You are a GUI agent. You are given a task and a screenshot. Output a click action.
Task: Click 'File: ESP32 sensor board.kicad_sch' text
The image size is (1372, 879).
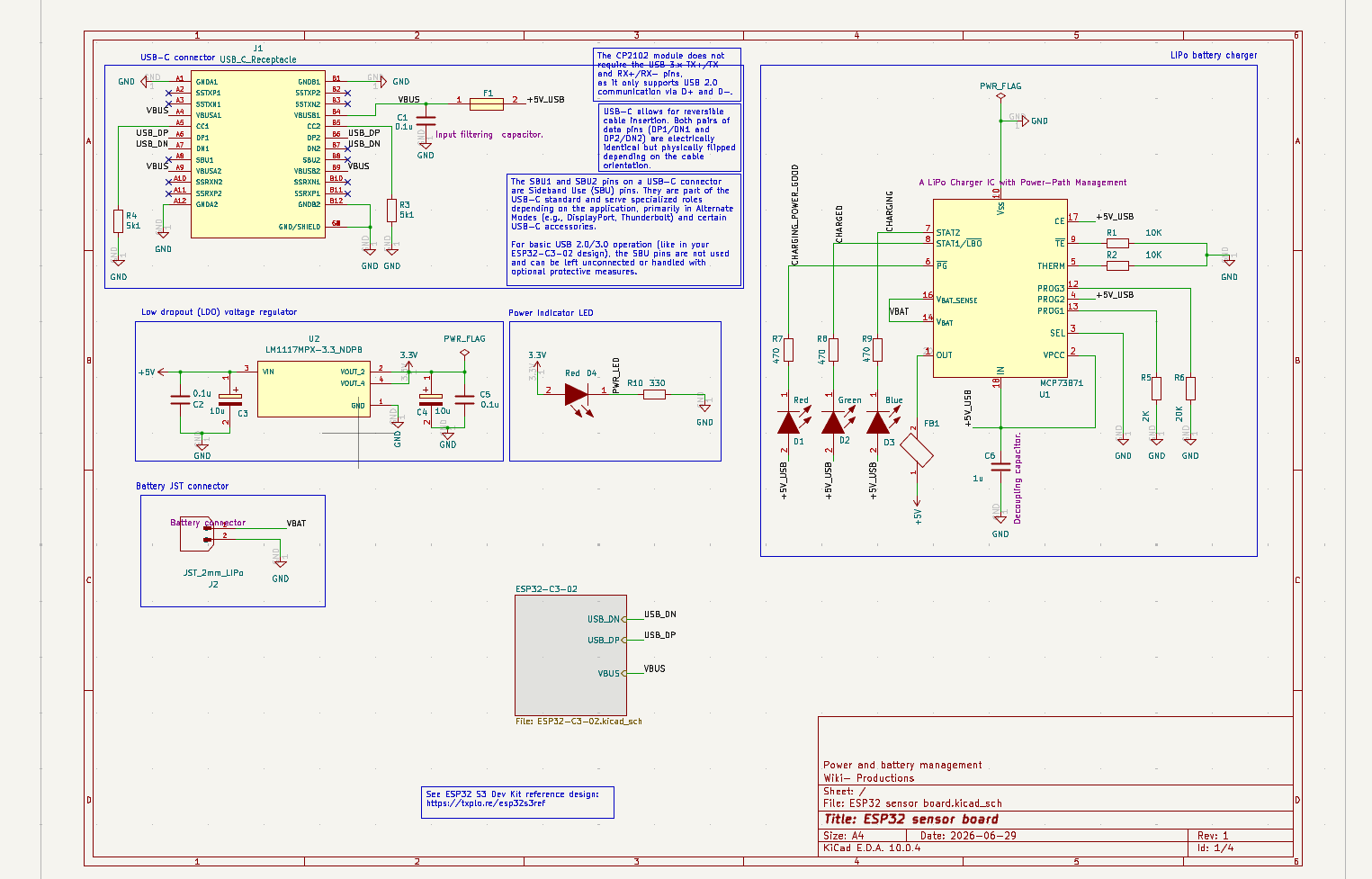point(913,803)
